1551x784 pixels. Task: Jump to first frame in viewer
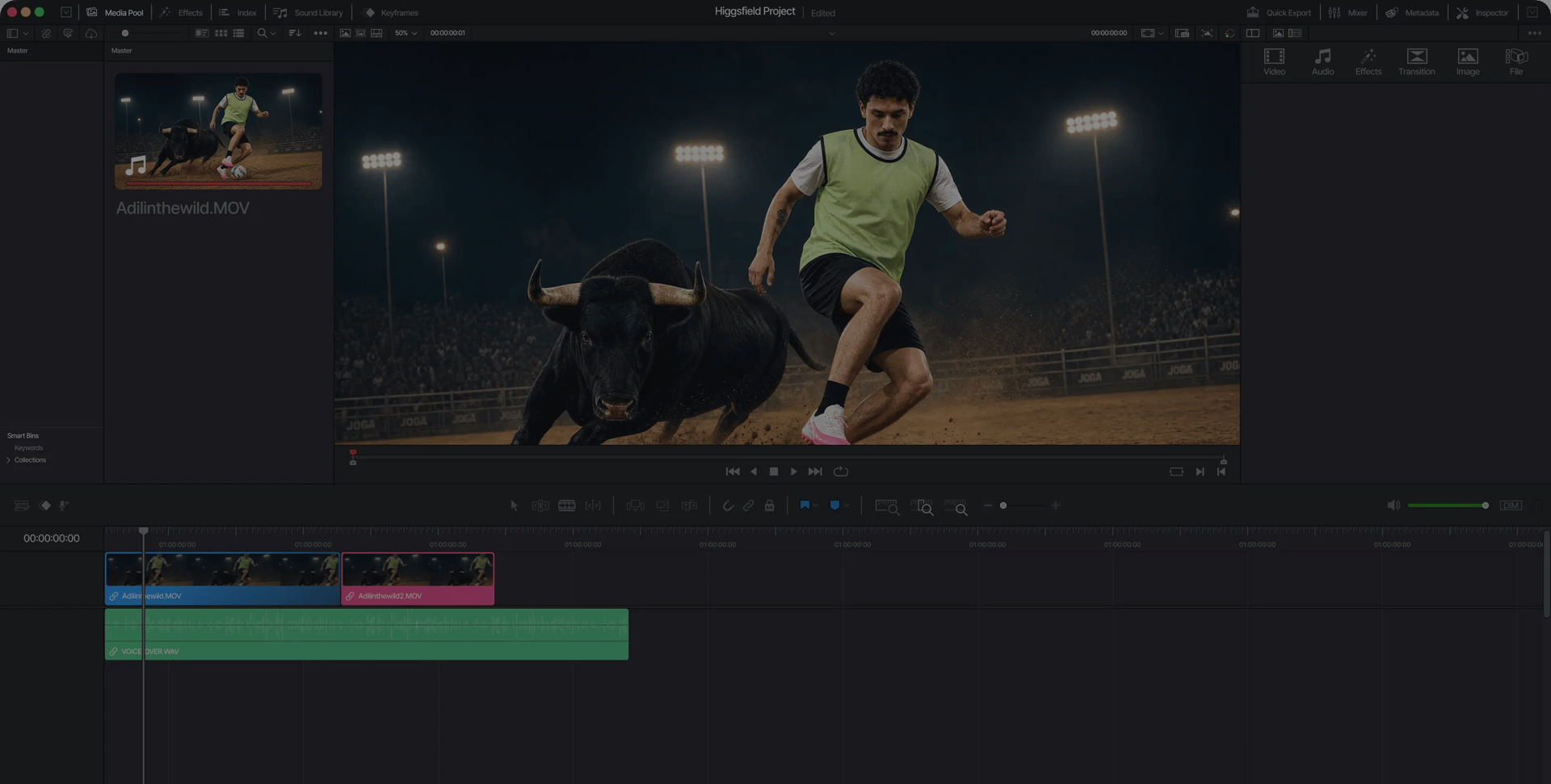point(733,472)
